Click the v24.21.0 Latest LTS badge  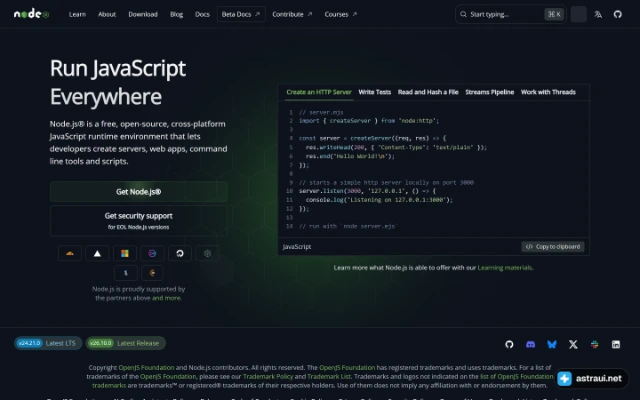48,343
